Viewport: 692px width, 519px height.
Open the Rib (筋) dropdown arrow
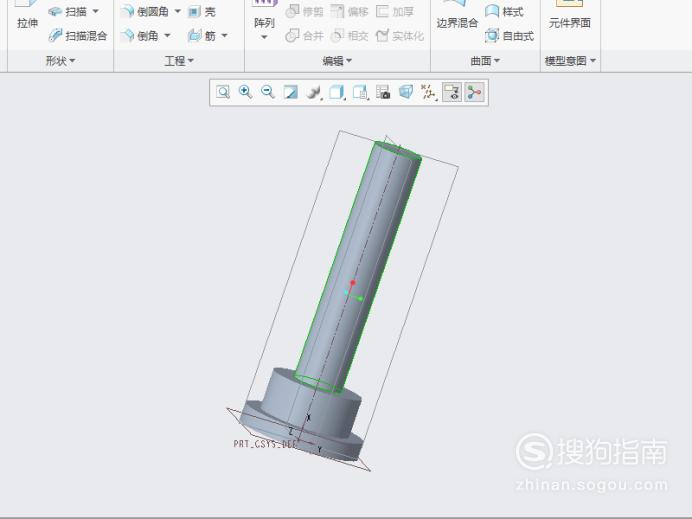pos(224,35)
